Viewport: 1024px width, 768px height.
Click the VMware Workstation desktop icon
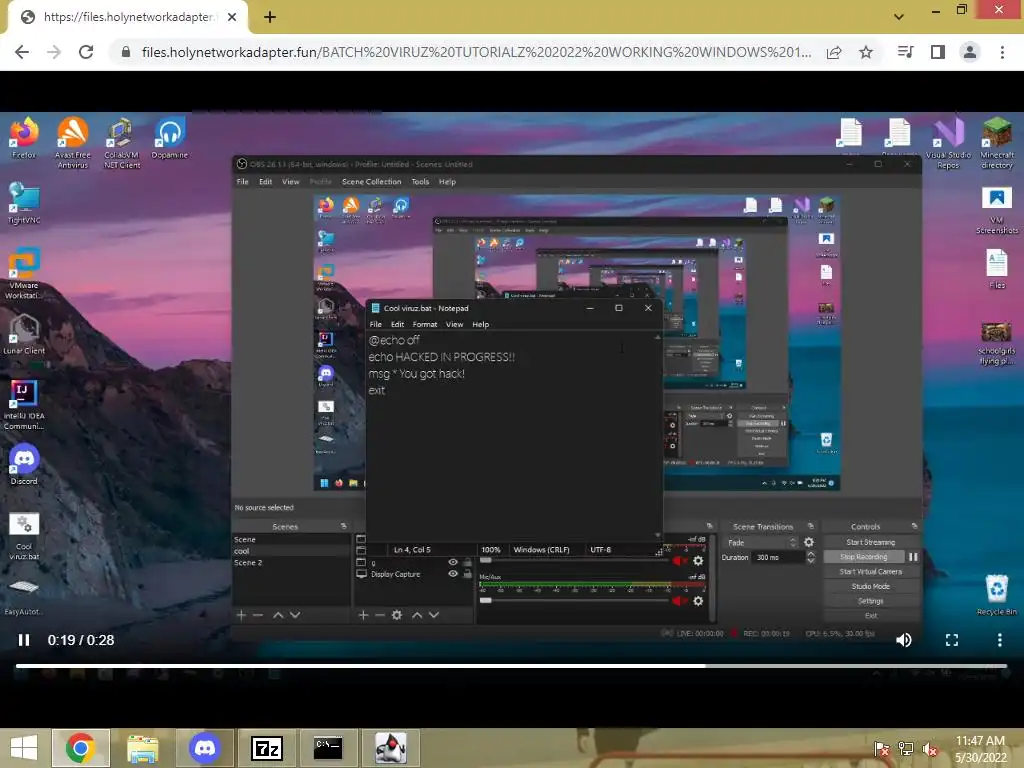click(24, 273)
